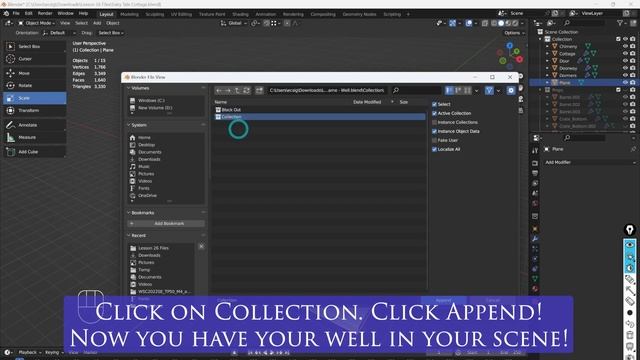This screenshot has height=360, width=640.
Task: Toggle the Instance Object Data checkbox
Action: coord(434,131)
